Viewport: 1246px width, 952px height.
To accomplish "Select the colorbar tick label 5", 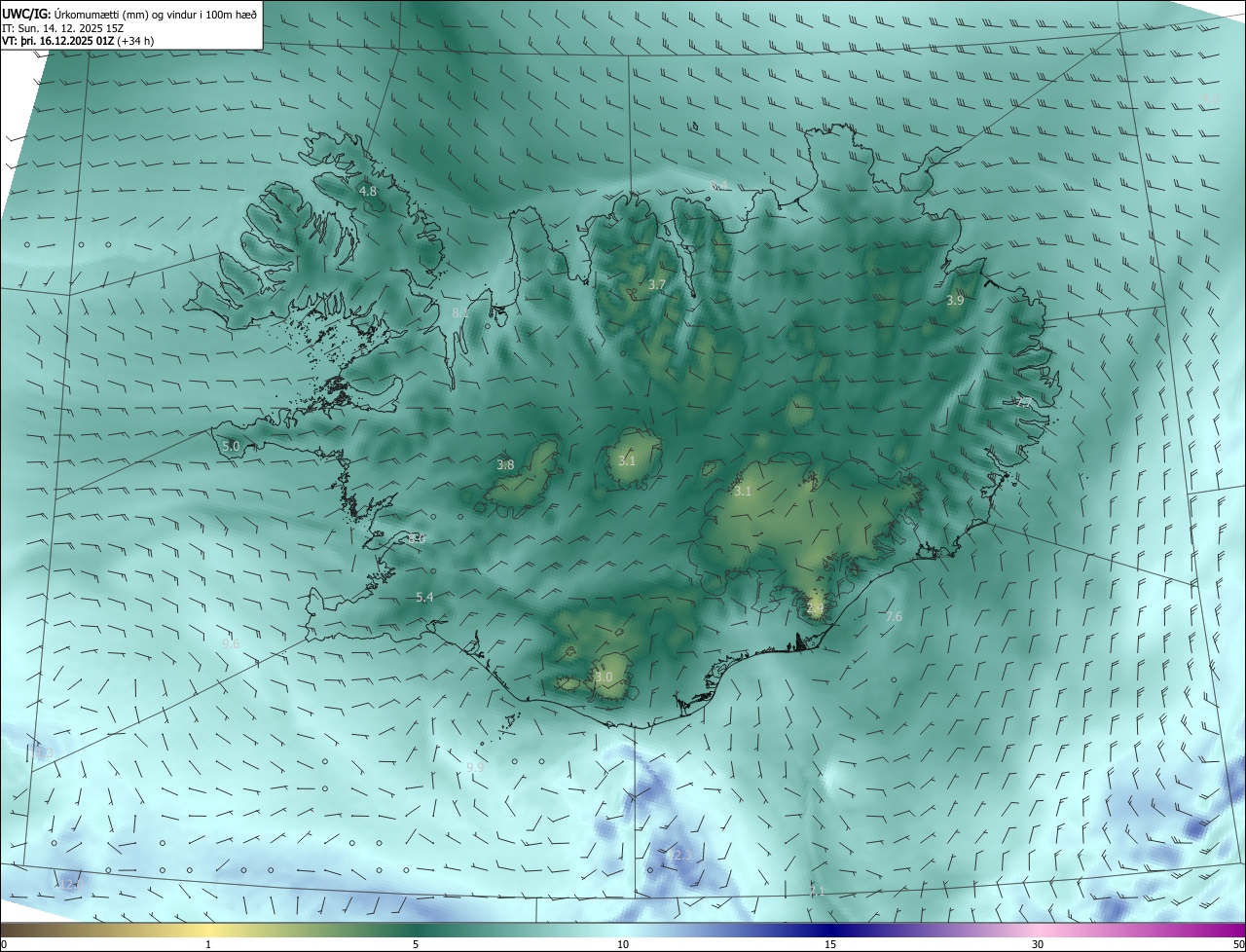I will (x=416, y=945).
